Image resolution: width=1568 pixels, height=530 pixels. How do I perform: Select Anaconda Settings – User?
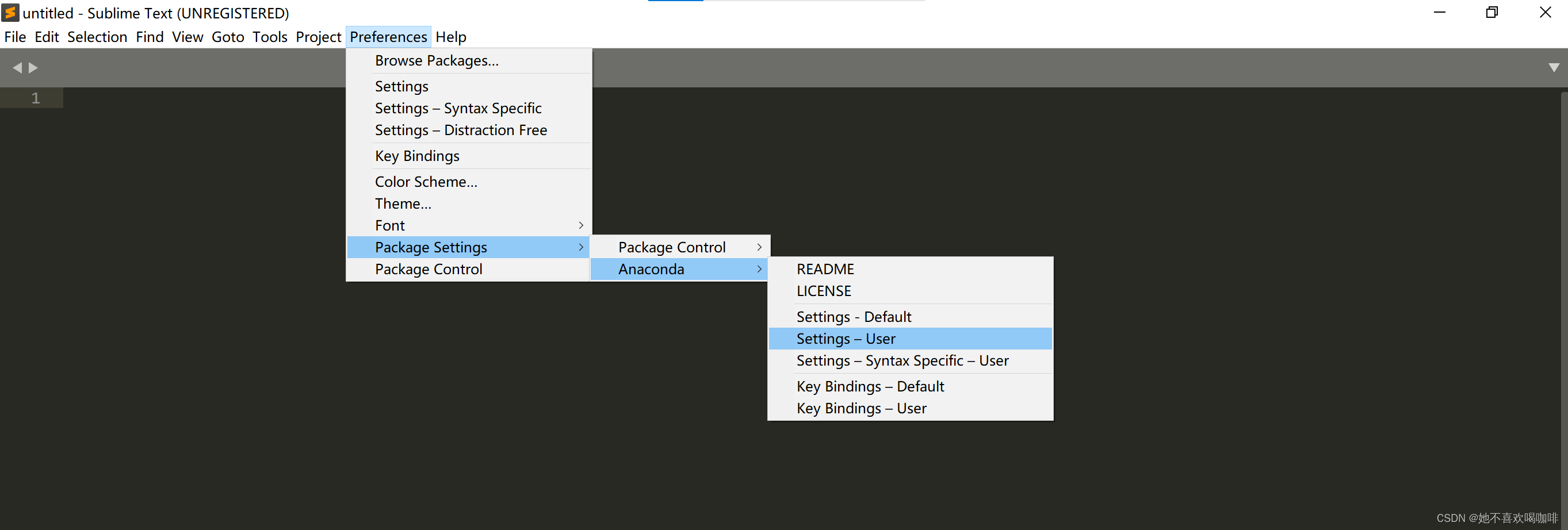[x=910, y=339]
